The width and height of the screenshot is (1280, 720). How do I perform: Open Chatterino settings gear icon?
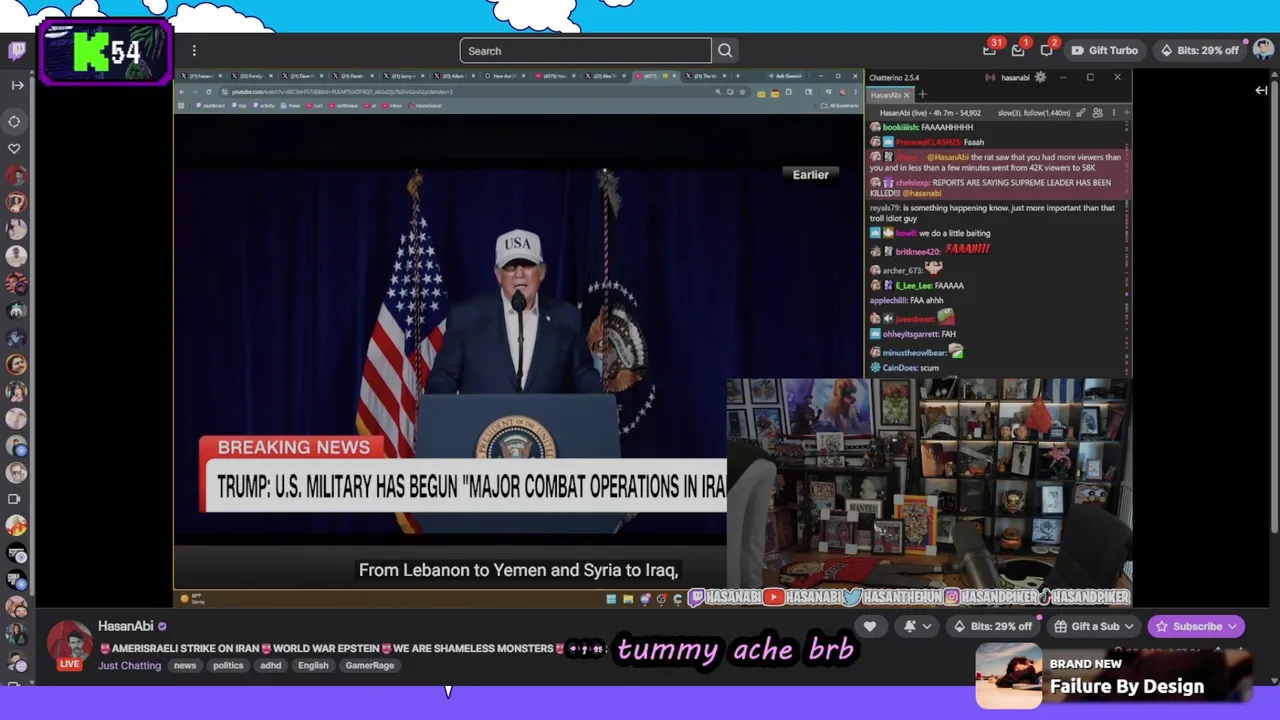click(x=1040, y=77)
